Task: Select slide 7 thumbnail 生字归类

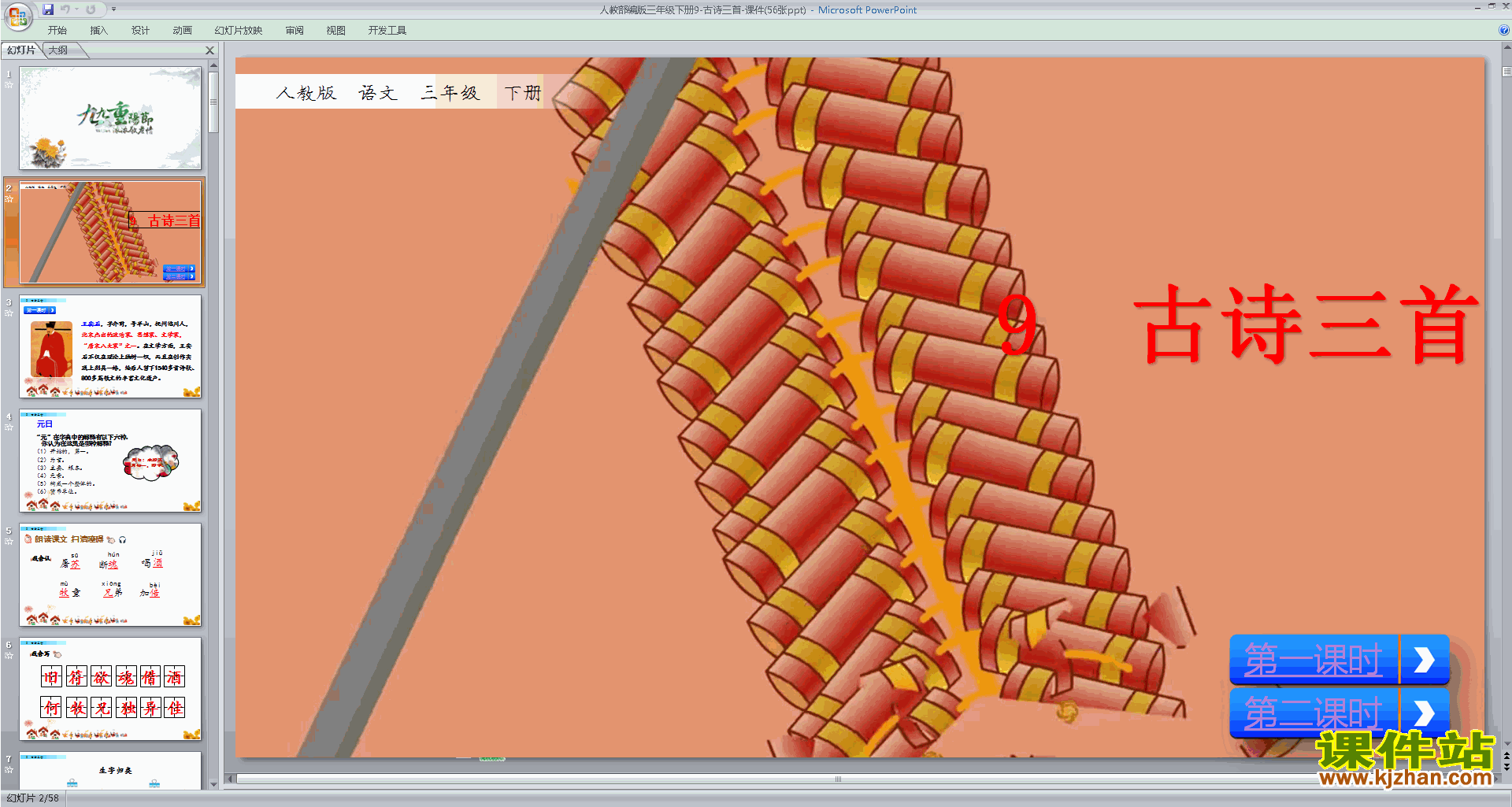Action: (110, 771)
